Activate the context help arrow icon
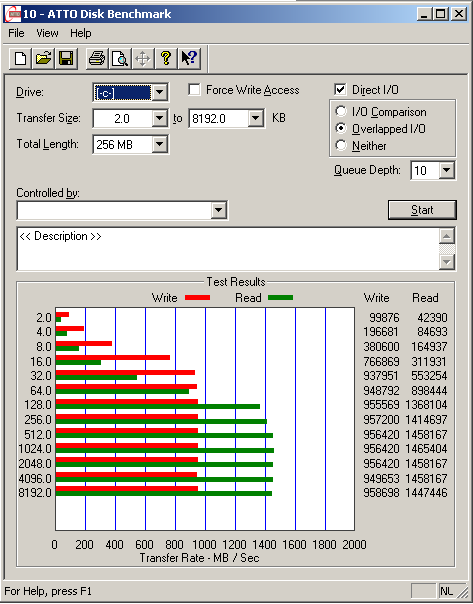This screenshot has width=473, height=604. 189,59
